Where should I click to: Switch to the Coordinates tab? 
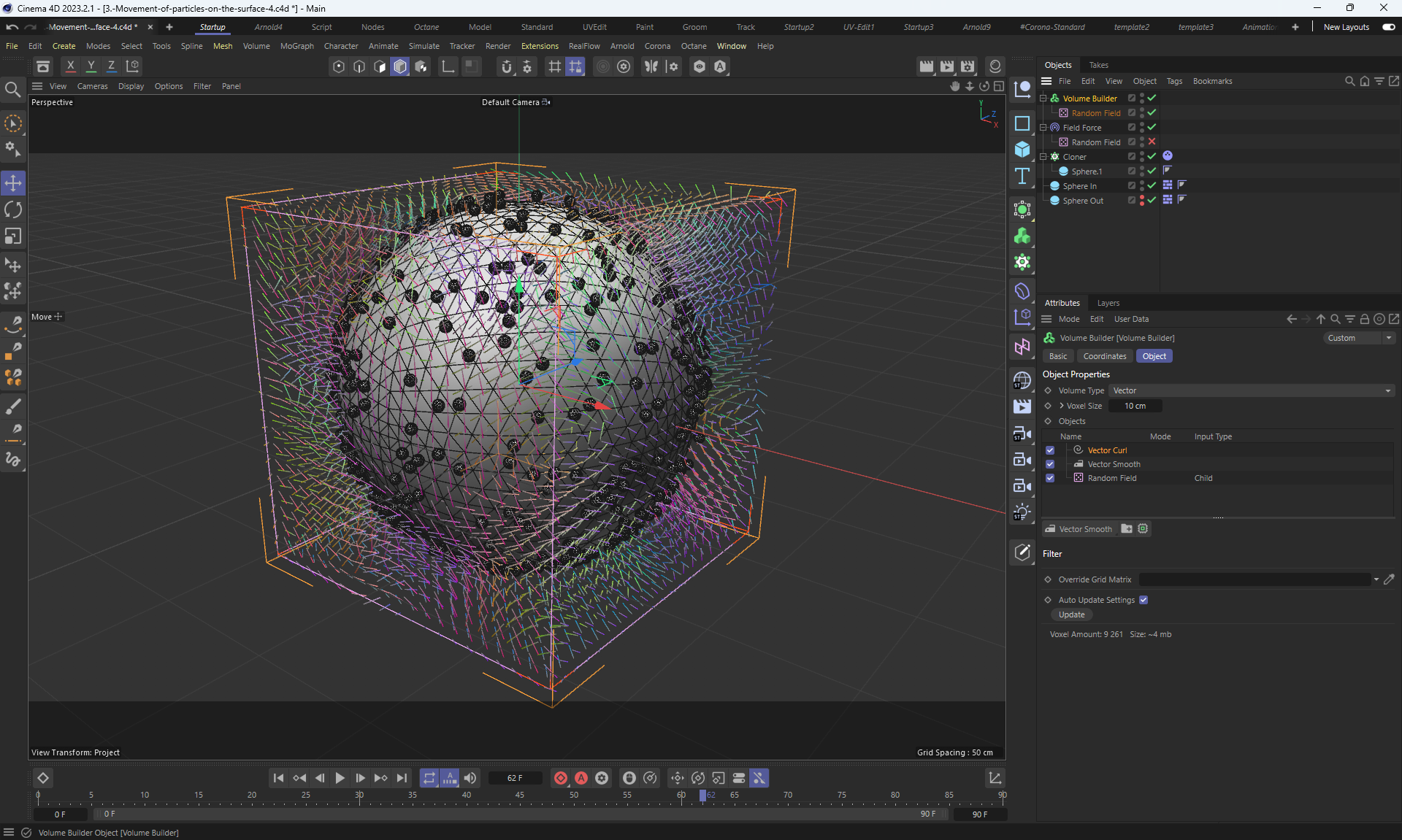pyautogui.click(x=1104, y=356)
